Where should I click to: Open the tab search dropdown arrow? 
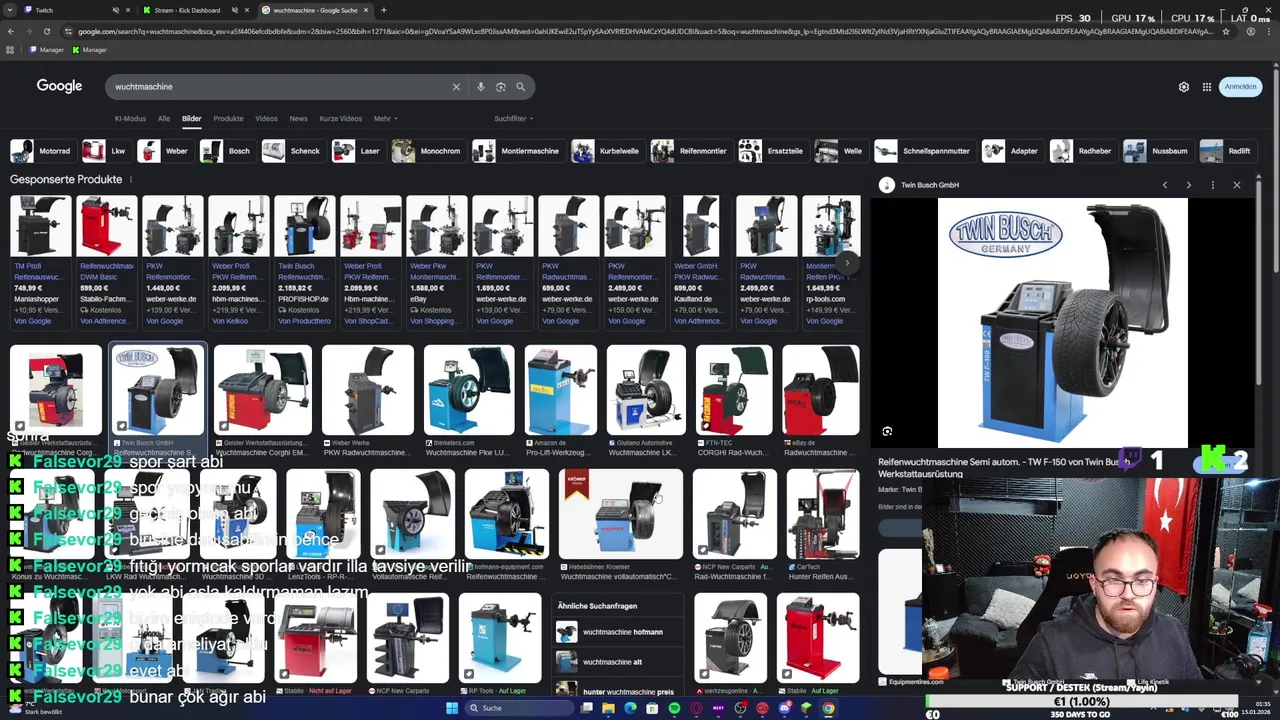coord(10,10)
